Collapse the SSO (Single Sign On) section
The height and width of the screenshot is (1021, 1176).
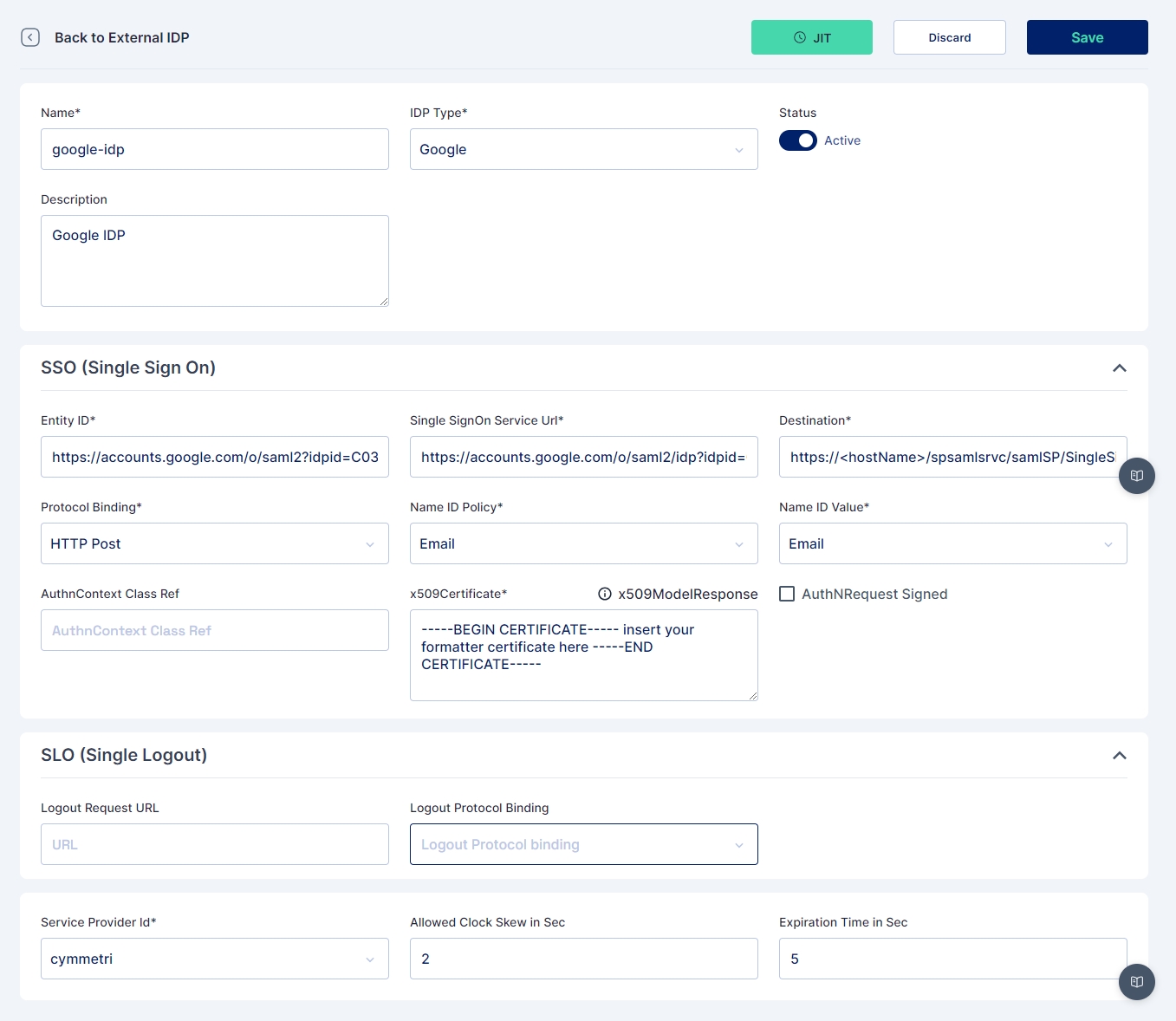point(1119,368)
